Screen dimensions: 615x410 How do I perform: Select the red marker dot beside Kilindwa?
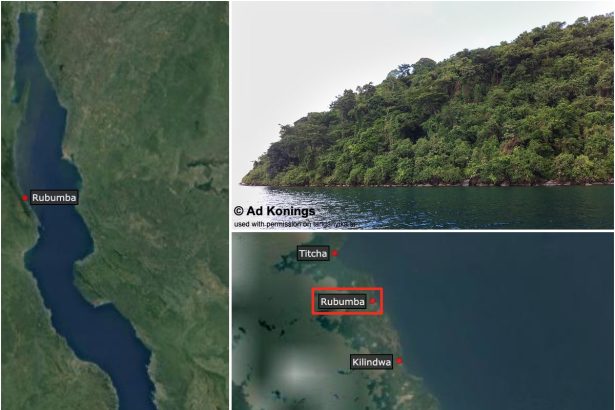click(399, 361)
